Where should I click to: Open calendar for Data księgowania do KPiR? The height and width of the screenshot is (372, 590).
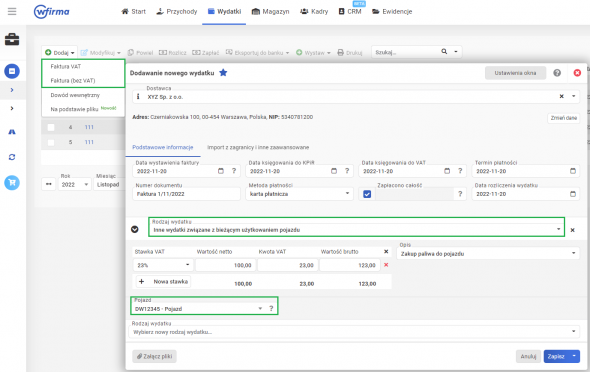334,171
